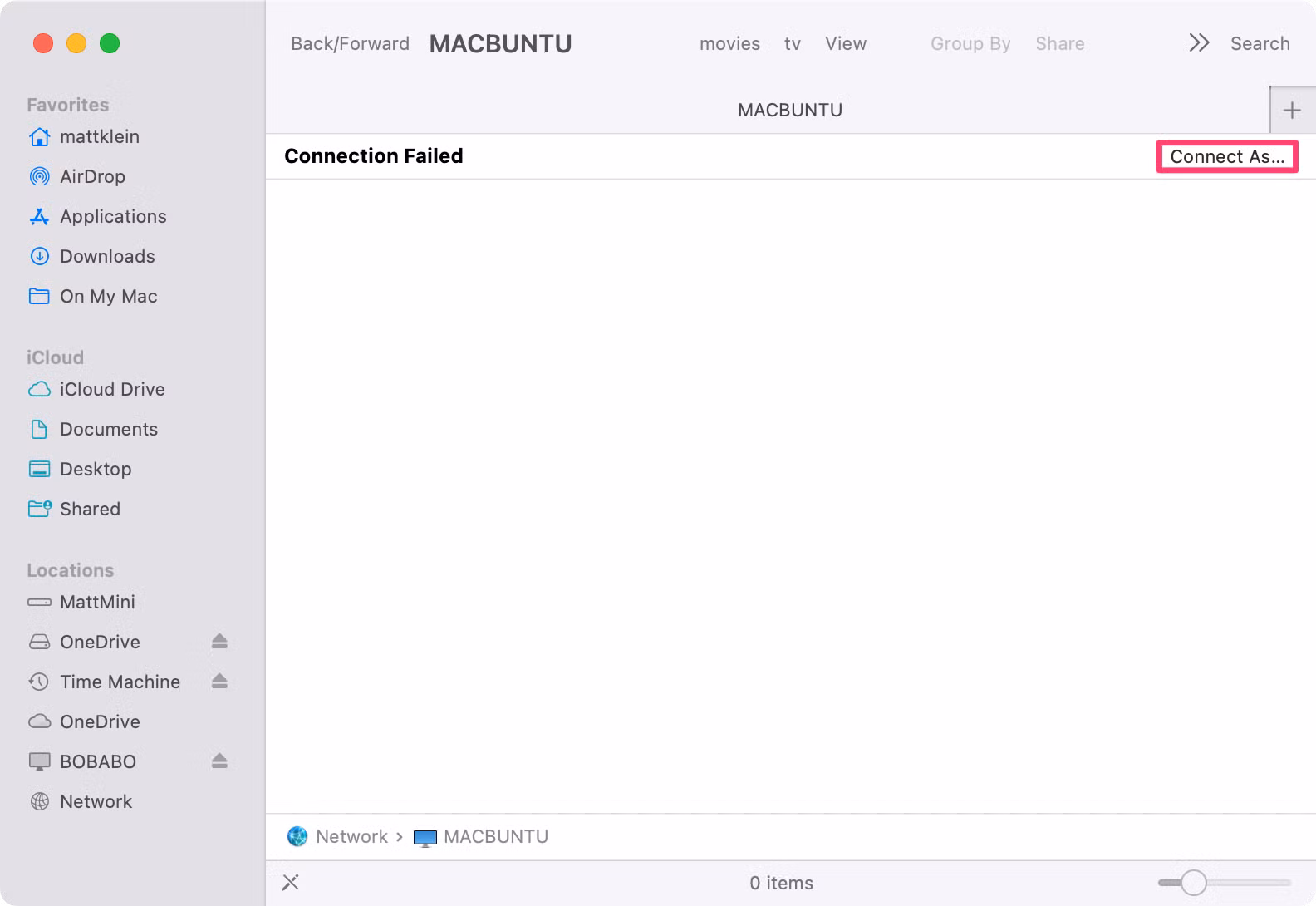1316x906 pixels.
Task: Add a new tab with the plus button
Action: coord(1292,110)
